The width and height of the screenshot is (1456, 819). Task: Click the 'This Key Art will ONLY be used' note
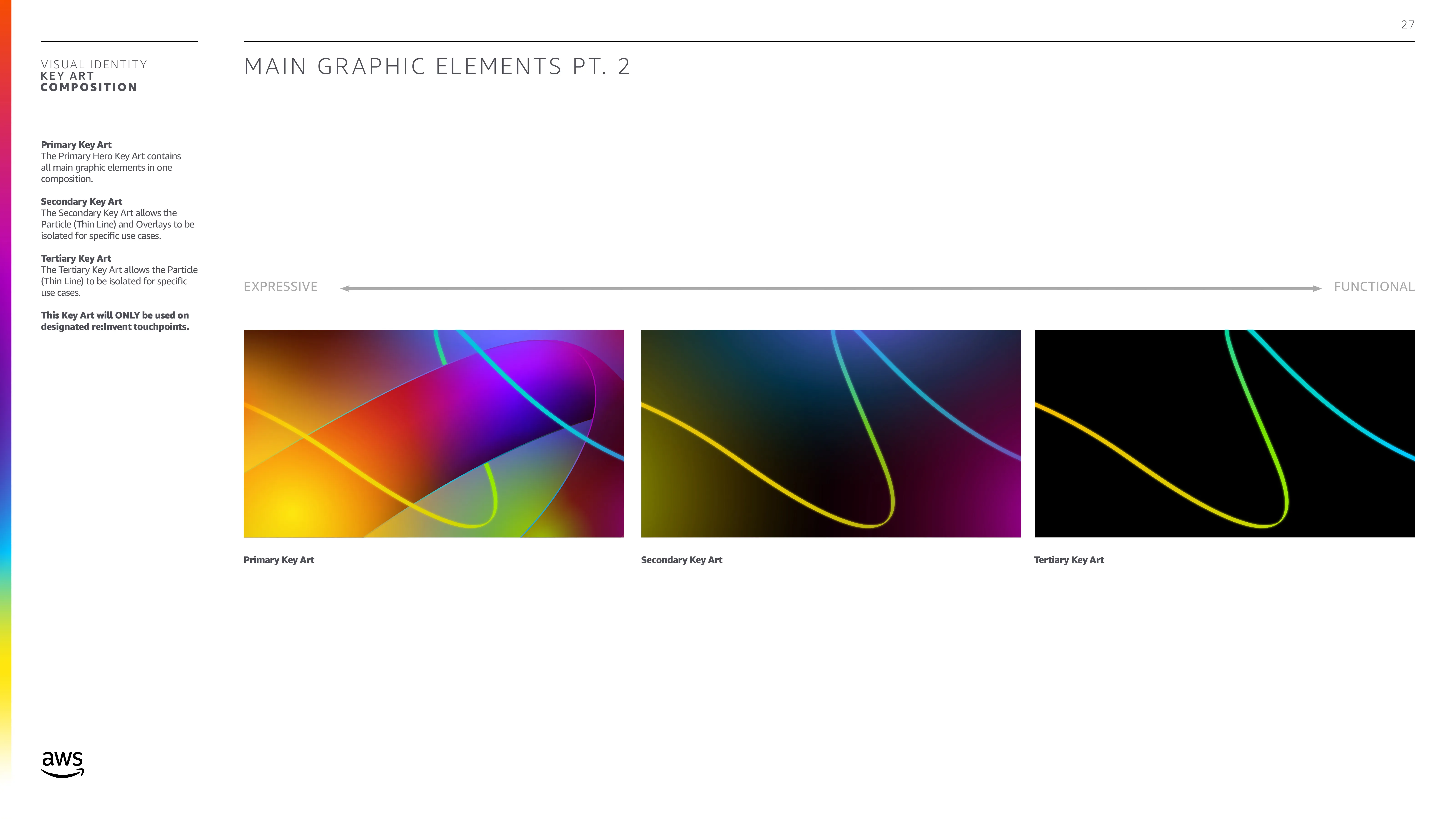click(x=115, y=321)
